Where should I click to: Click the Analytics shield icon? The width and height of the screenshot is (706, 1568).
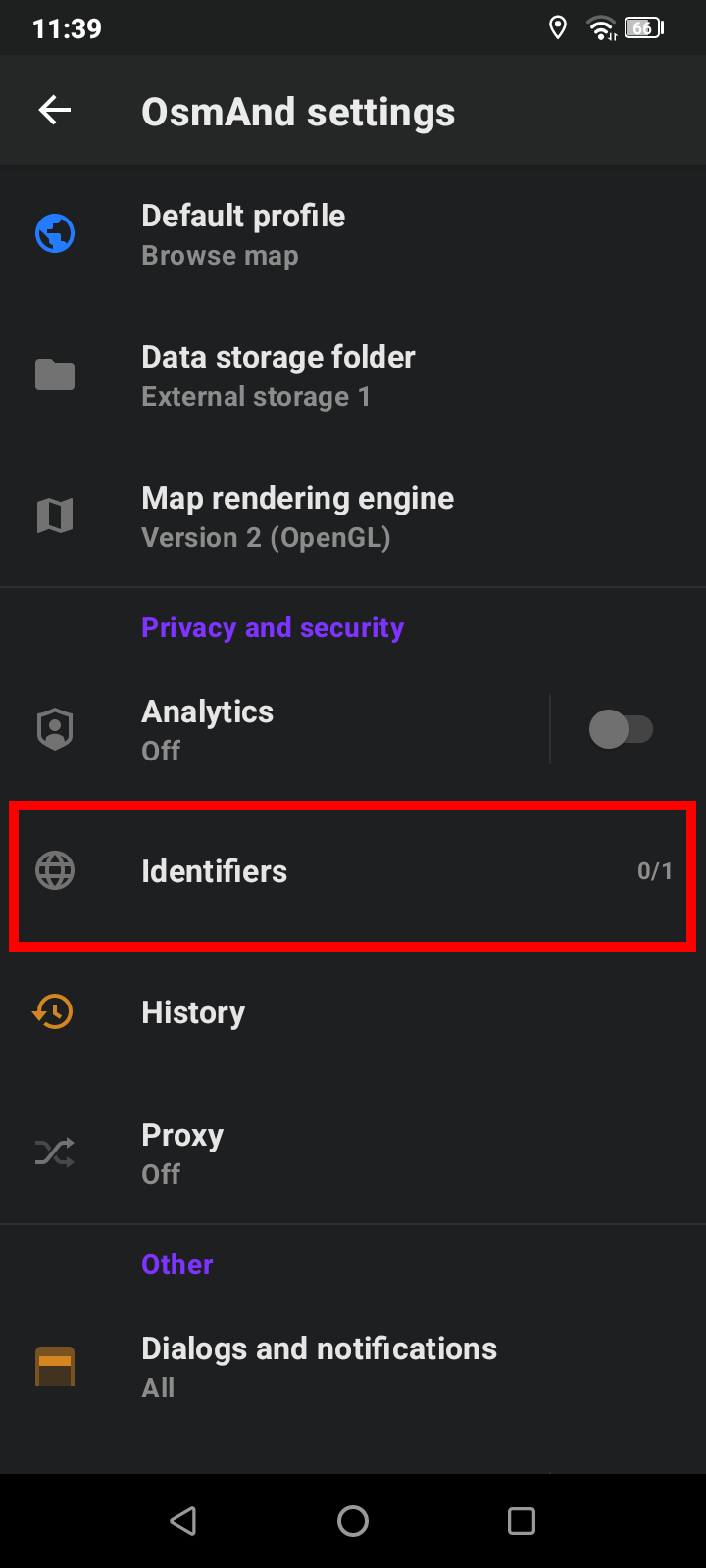(x=55, y=729)
